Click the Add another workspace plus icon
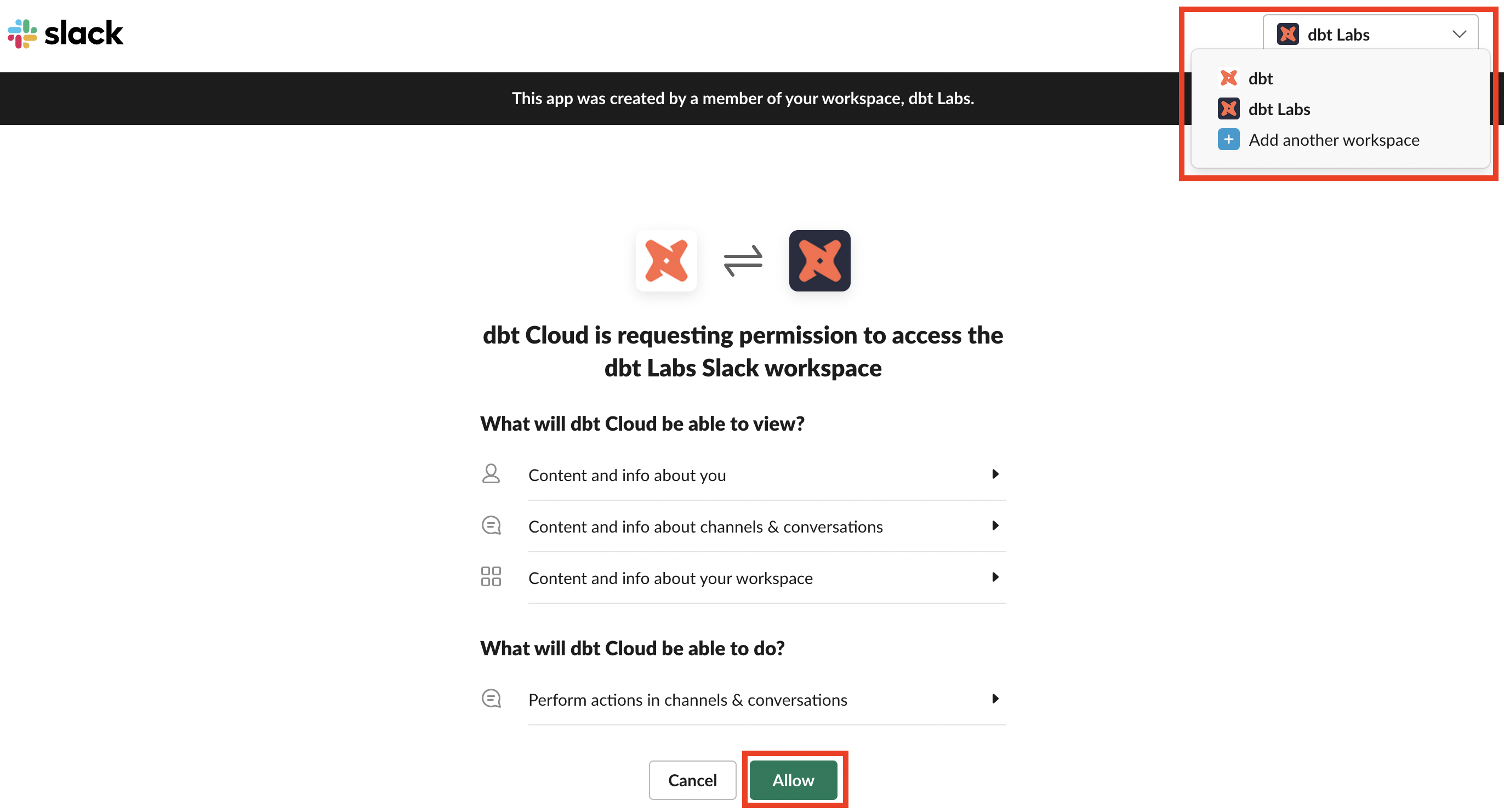The width and height of the screenshot is (1504, 812). [x=1228, y=139]
